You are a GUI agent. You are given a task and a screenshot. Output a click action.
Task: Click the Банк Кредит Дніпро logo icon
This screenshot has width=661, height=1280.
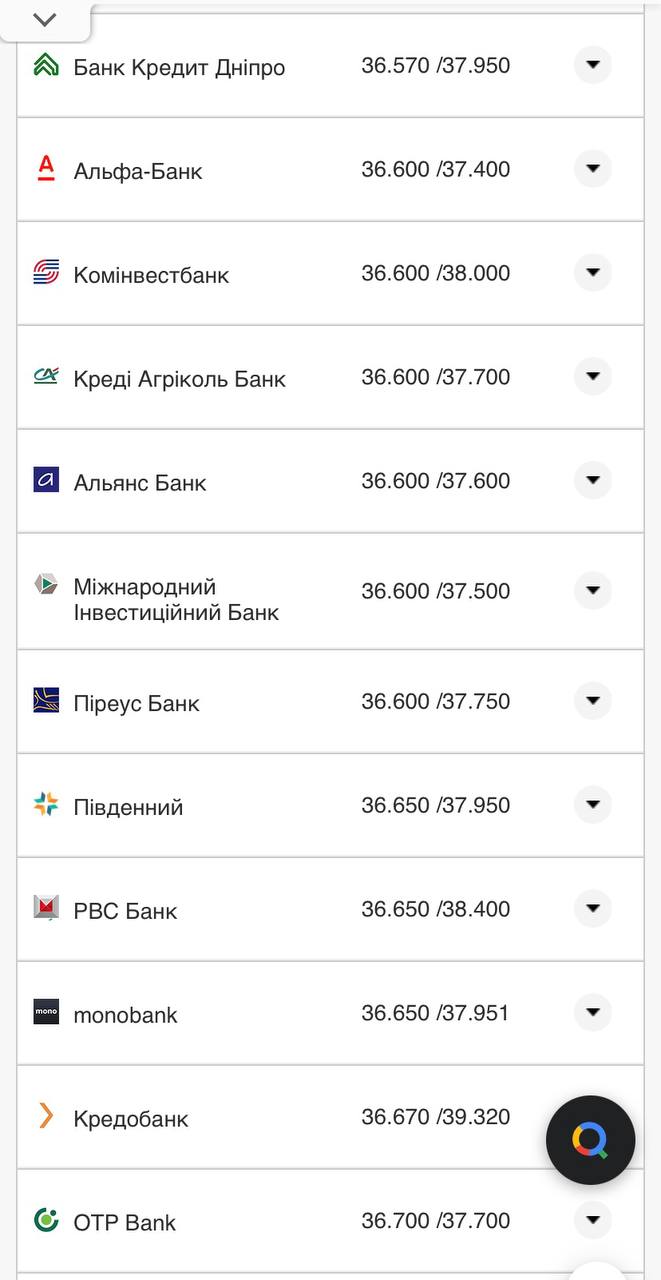tap(47, 65)
